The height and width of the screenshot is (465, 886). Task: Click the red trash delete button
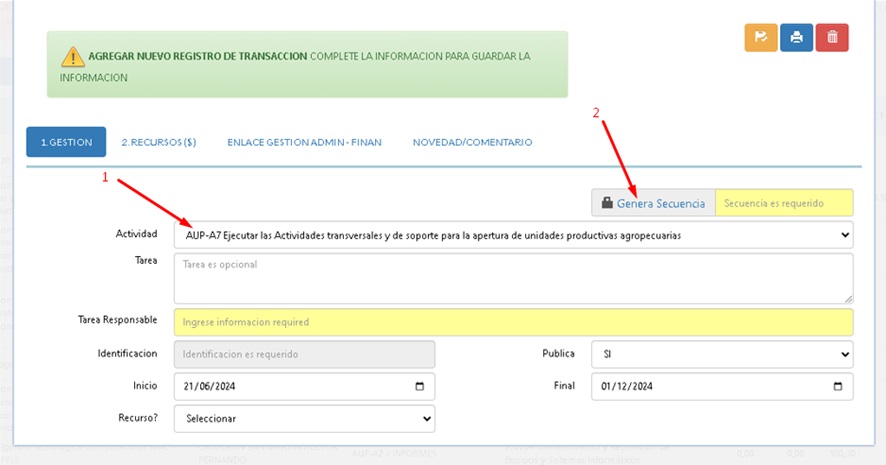click(x=832, y=37)
